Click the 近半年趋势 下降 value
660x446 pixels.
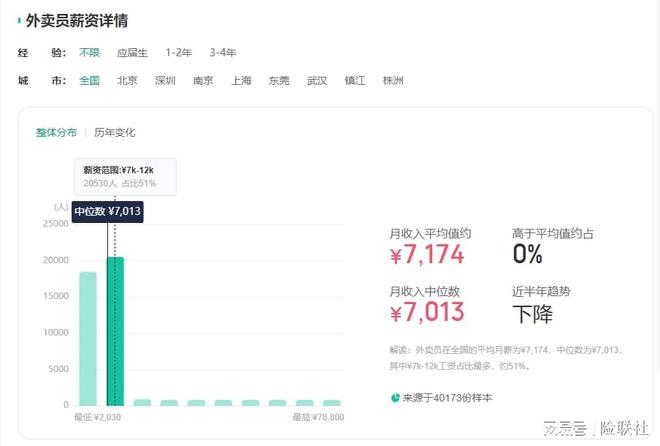coord(532,314)
